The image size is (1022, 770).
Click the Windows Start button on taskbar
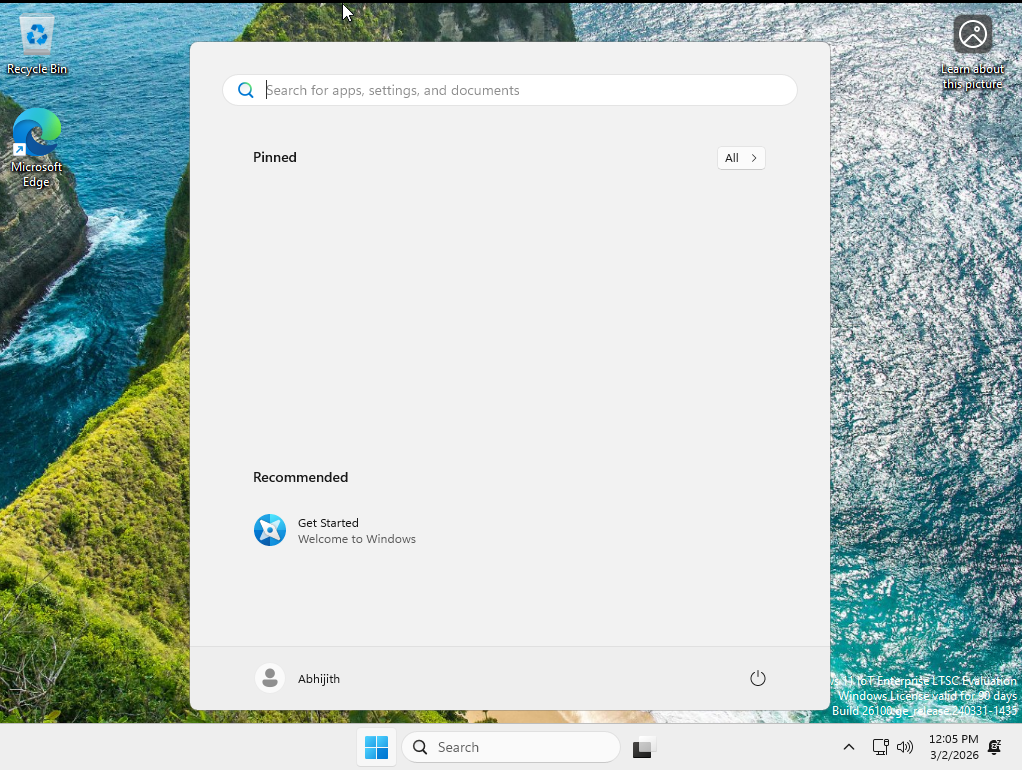(376, 747)
